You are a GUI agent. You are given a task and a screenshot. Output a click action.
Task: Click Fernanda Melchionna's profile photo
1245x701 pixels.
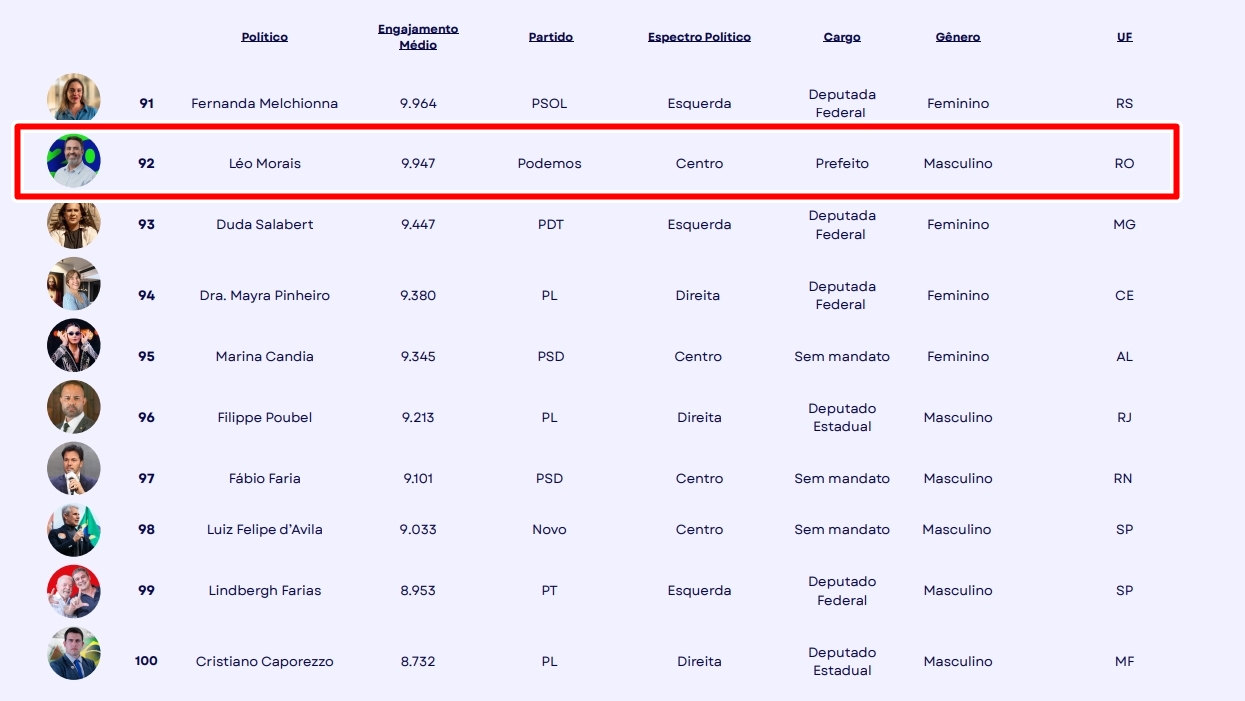tap(74, 98)
